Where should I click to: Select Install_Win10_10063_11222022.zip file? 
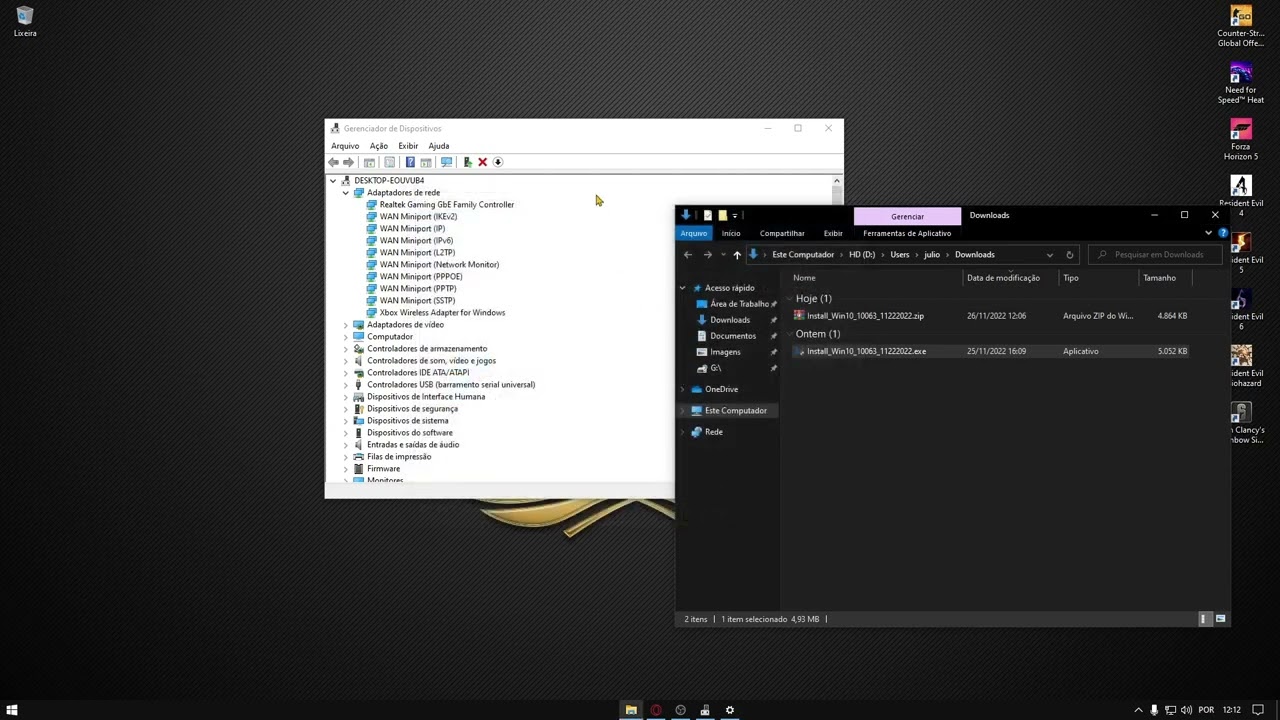[865, 316]
